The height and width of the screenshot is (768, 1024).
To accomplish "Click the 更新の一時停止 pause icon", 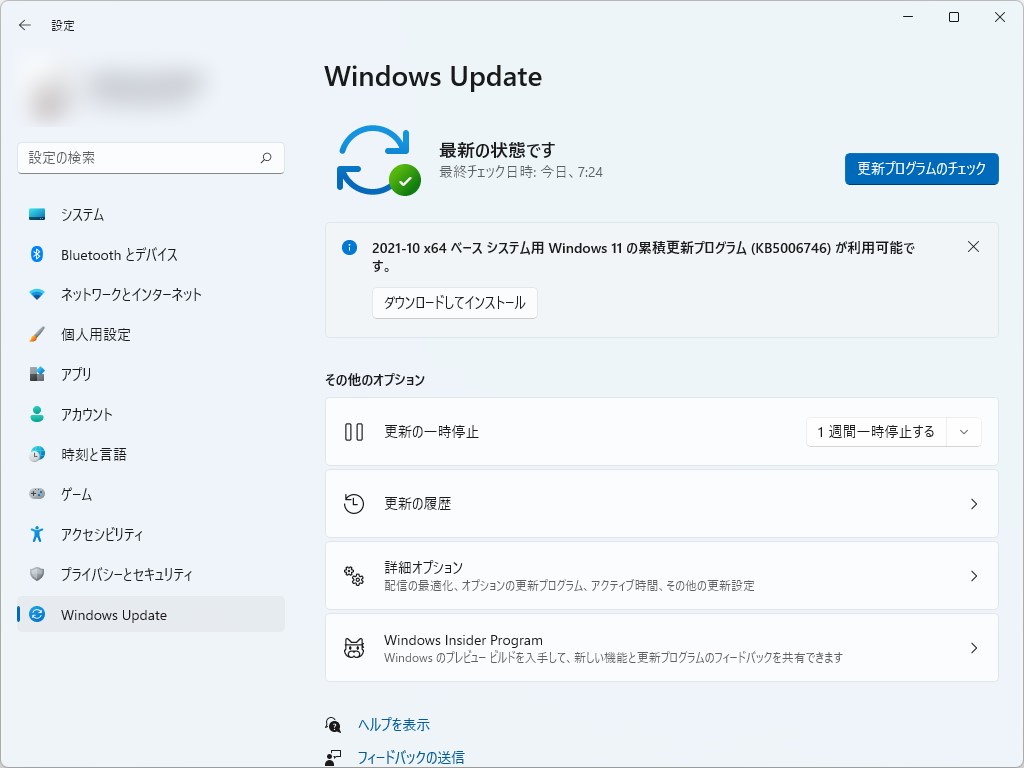I will (x=354, y=431).
